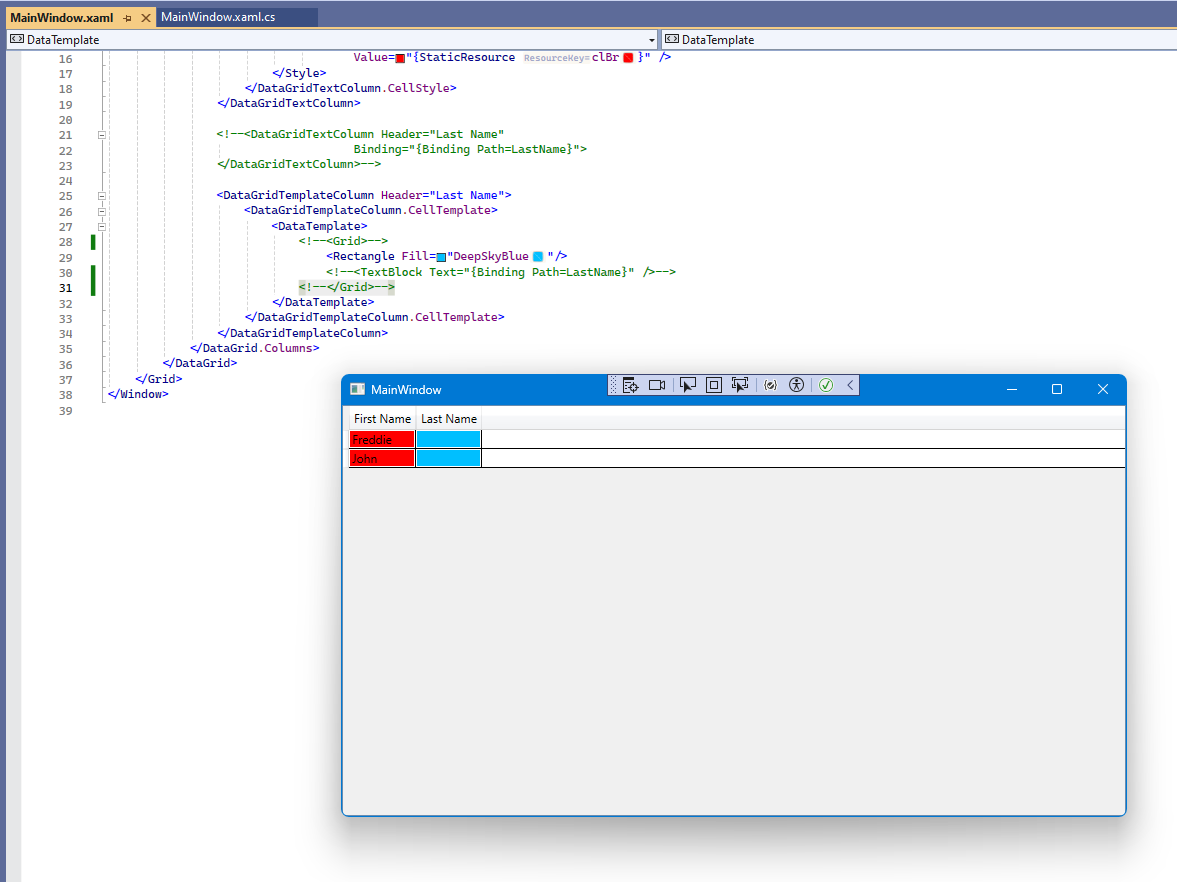Activate the Select Element pointer tool
The height and width of the screenshot is (882, 1177).
pos(688,385)
